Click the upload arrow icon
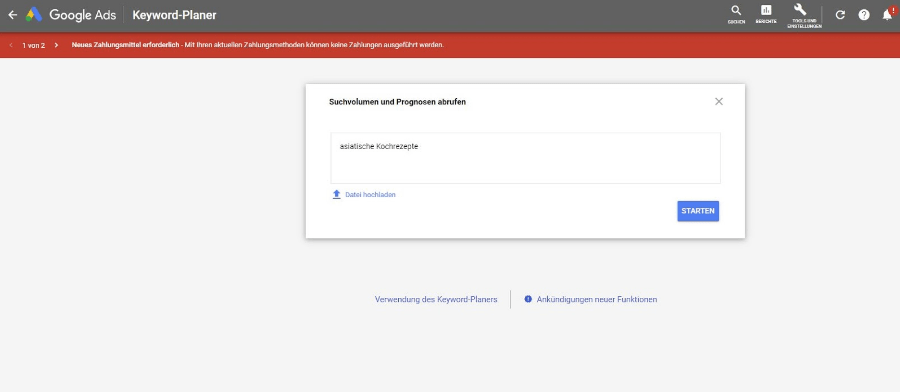Image resolution: width=900 pixels, height=392 pixels. point(336,195)
